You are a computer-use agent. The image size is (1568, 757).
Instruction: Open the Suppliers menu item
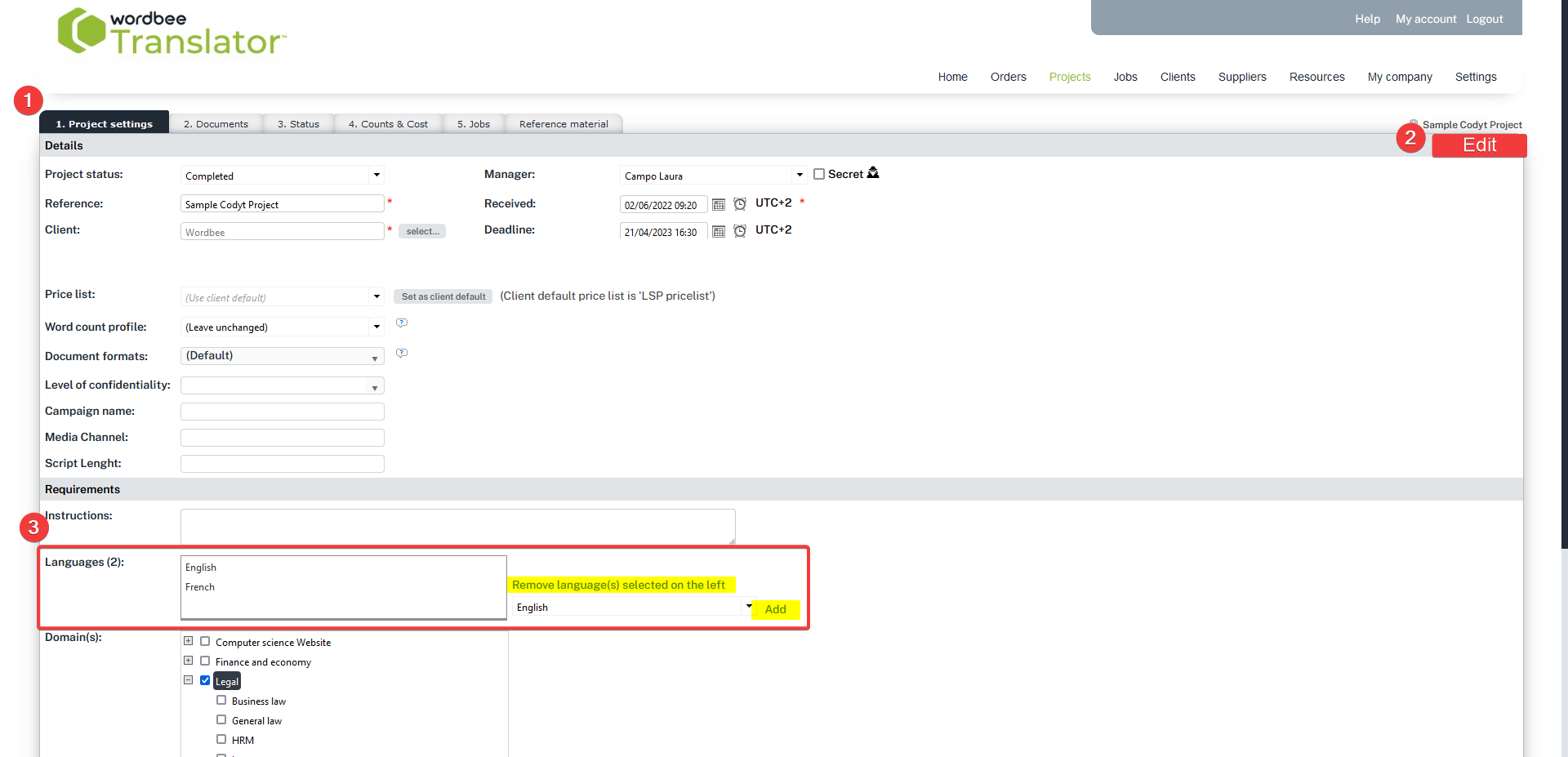click(x=1241, y=77)
